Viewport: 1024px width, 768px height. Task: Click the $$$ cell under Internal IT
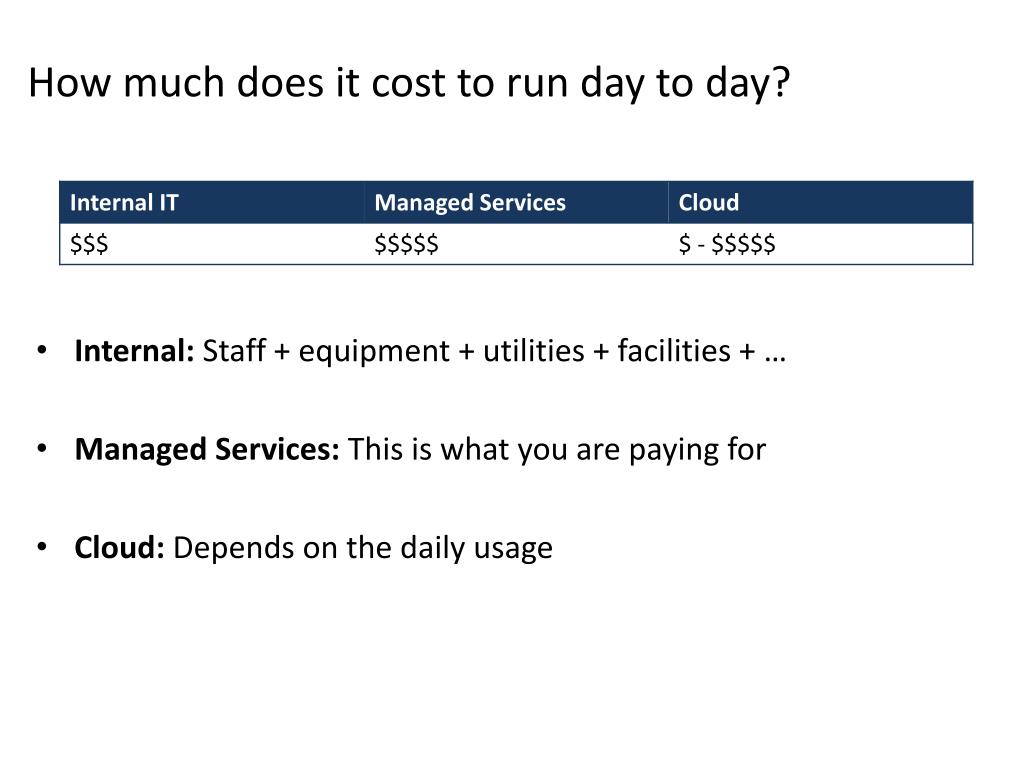pos(212,244)
